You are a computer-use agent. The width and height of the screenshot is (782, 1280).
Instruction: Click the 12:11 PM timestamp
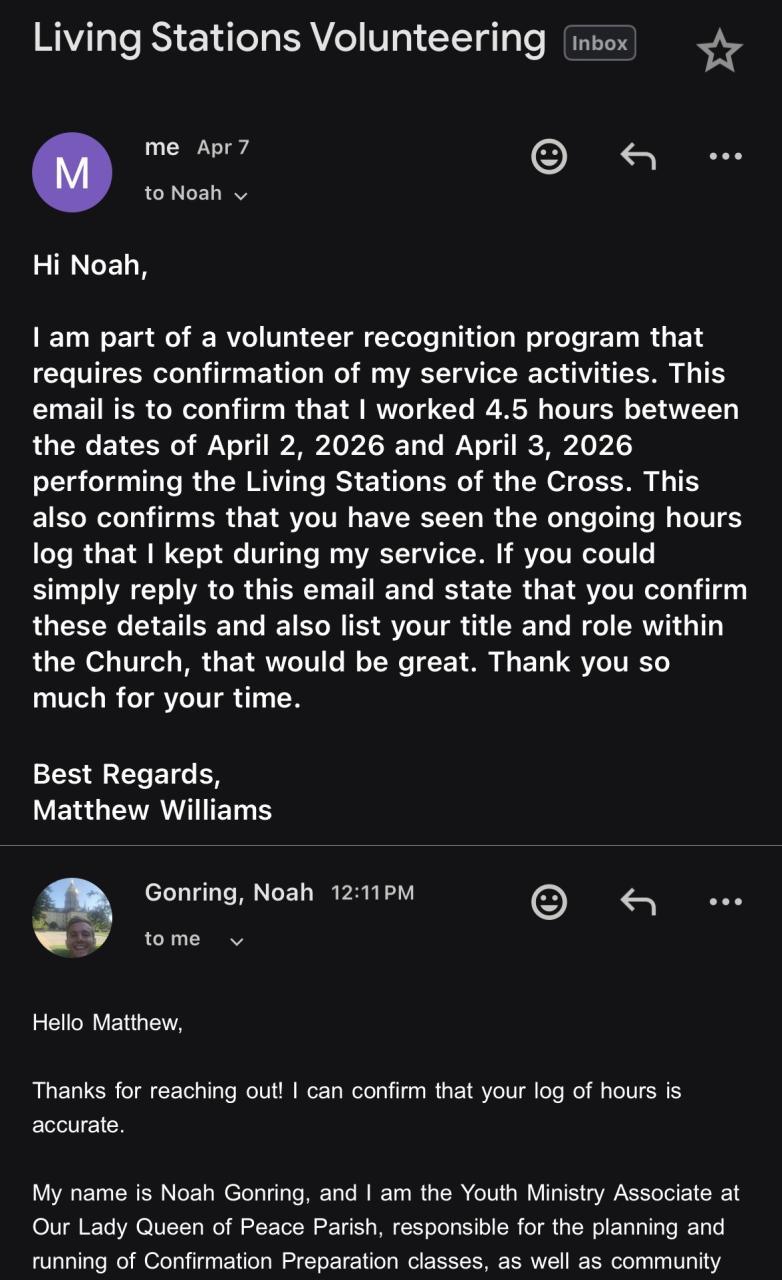[x=372, y=893]
